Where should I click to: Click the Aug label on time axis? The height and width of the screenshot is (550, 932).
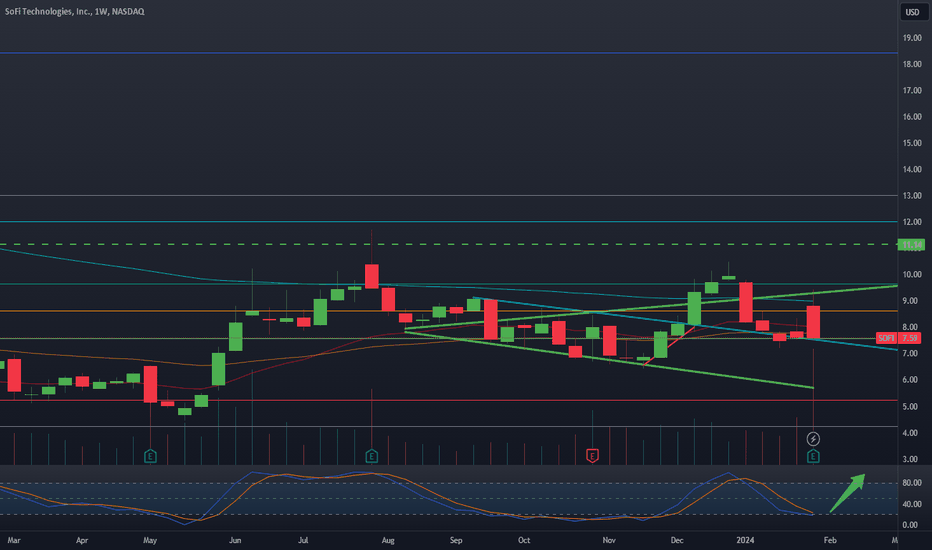click(x=388, y=540)
